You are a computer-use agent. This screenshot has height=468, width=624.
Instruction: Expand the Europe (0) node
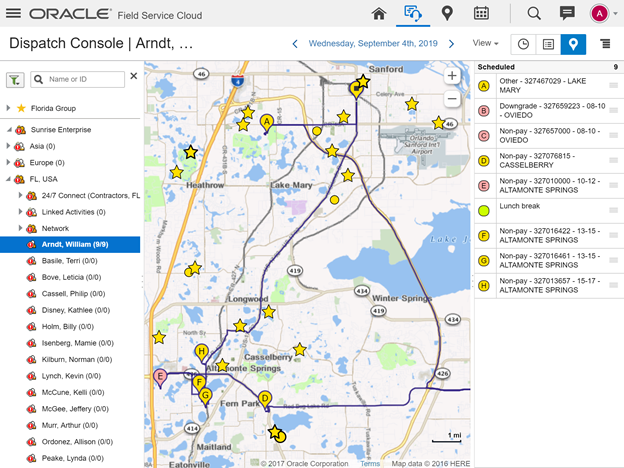8,162
